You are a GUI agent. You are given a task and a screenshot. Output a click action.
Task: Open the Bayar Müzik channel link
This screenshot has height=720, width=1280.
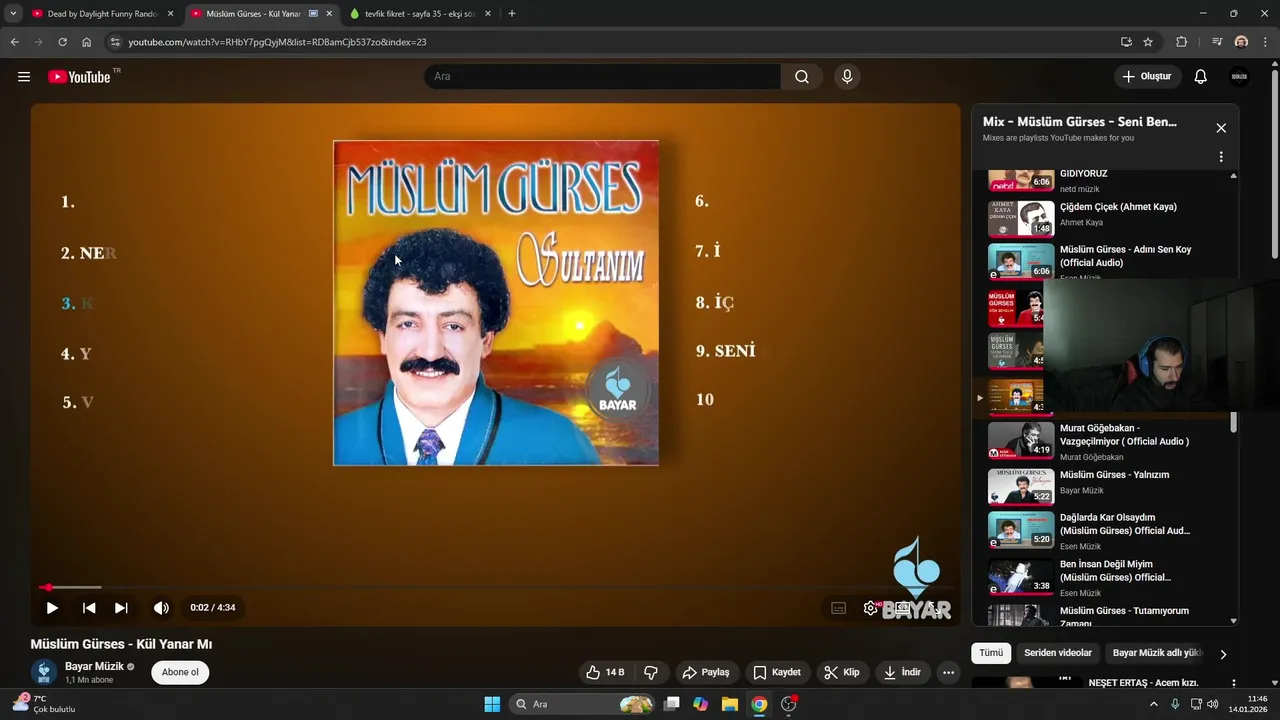[94, 666]
